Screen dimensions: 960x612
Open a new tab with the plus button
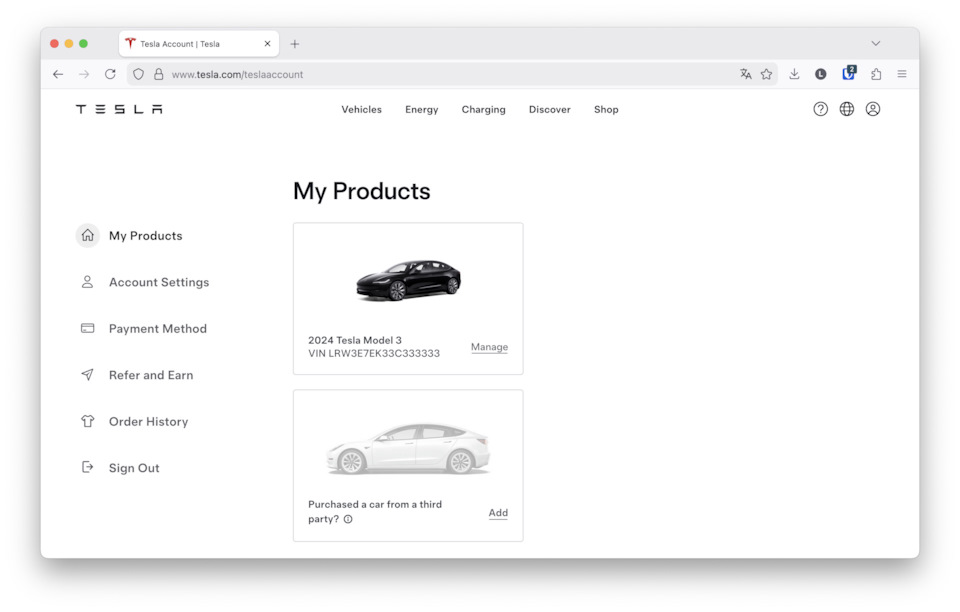coord(294,44)
